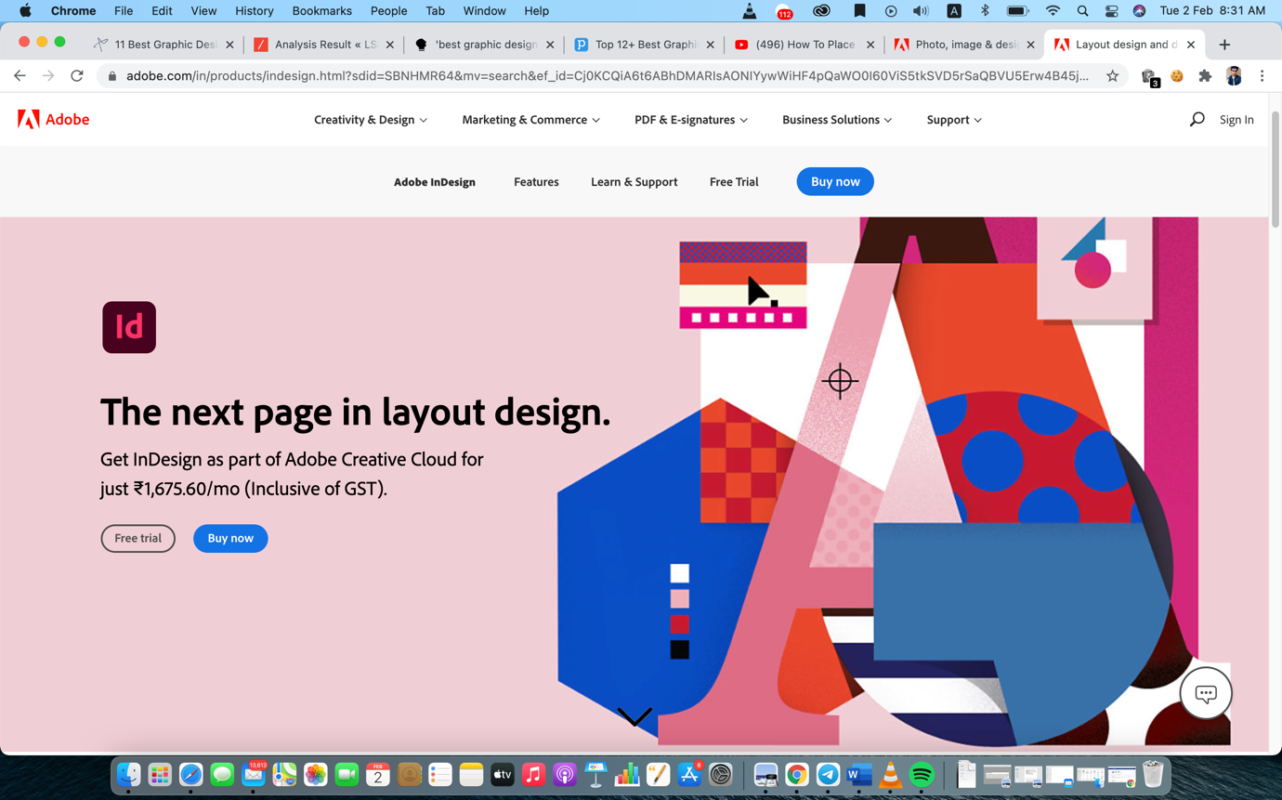1282x800 pixels.
Task: Click the hero Free trial button
Action: tap(138, 538)
